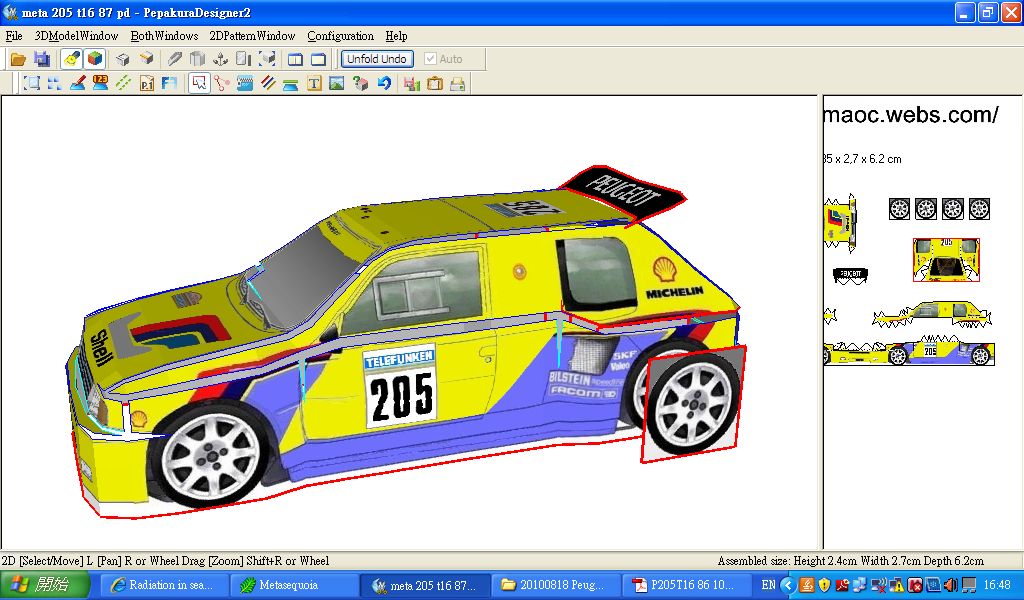Click the 123 edge ID icon

pos(101,83)
